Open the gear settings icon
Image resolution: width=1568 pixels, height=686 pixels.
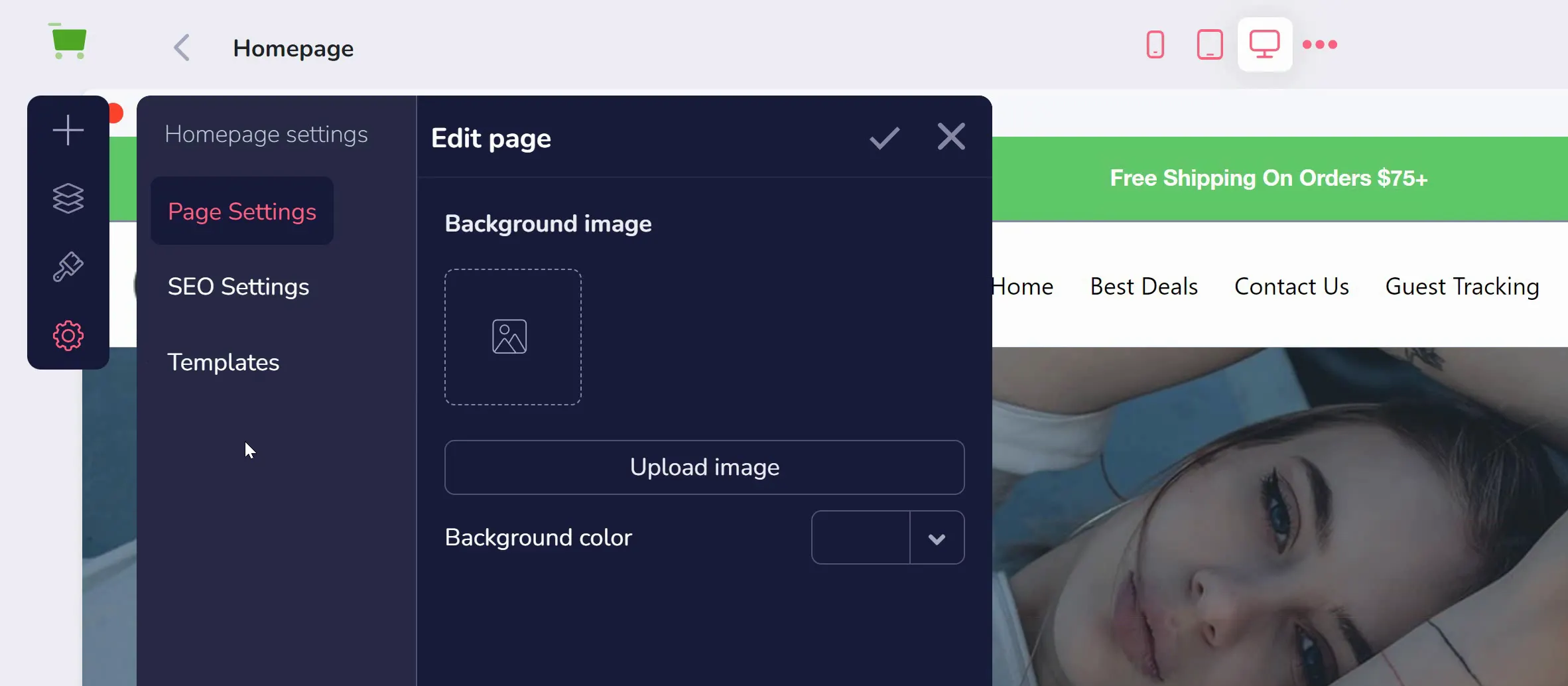(68, 336)
